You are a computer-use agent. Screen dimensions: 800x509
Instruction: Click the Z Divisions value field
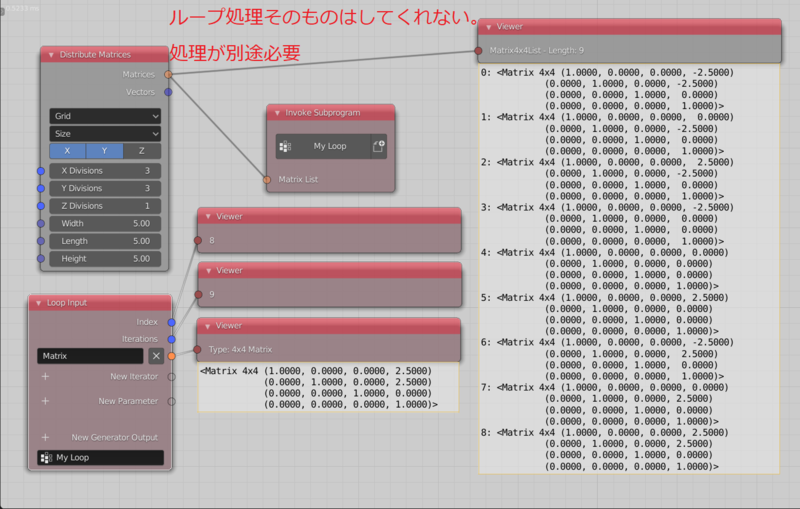click(105, 206)
